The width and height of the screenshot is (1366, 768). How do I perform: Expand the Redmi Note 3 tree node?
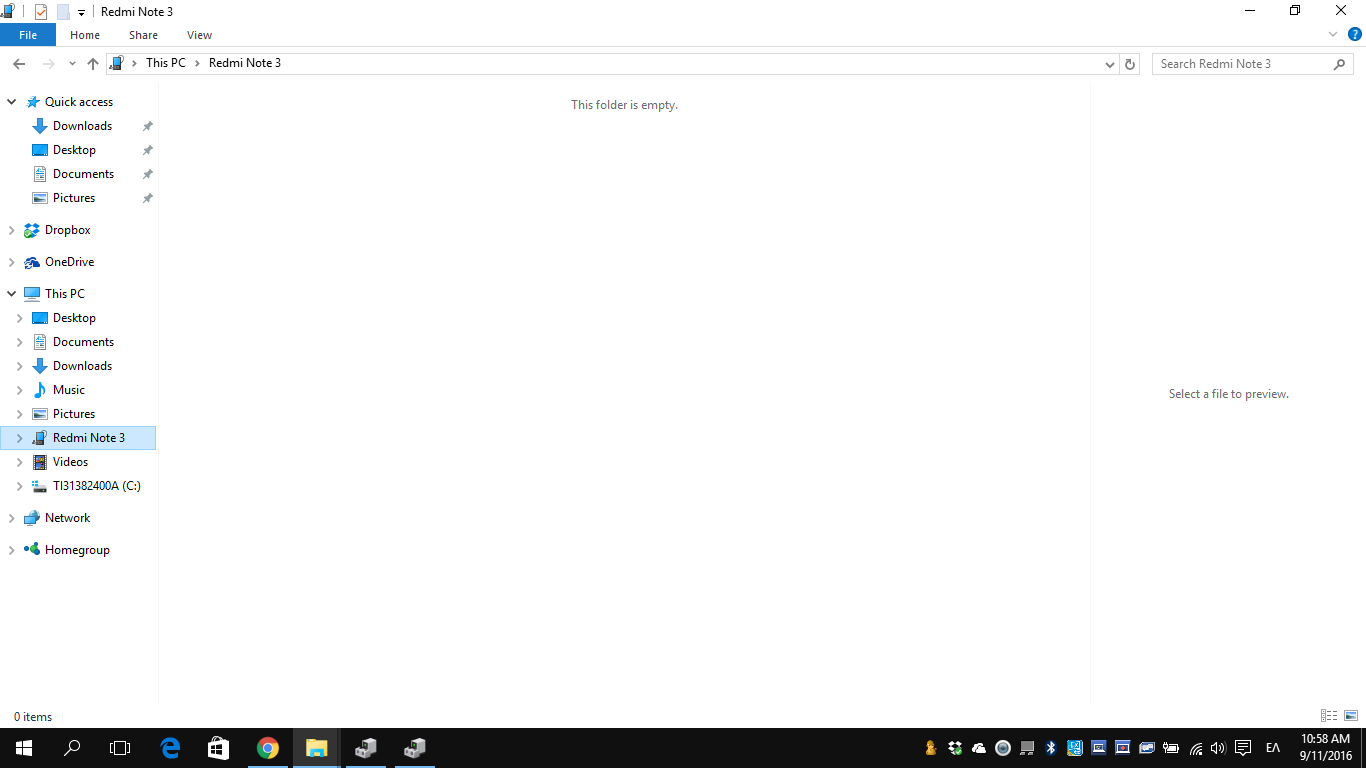tap(19, 438)
